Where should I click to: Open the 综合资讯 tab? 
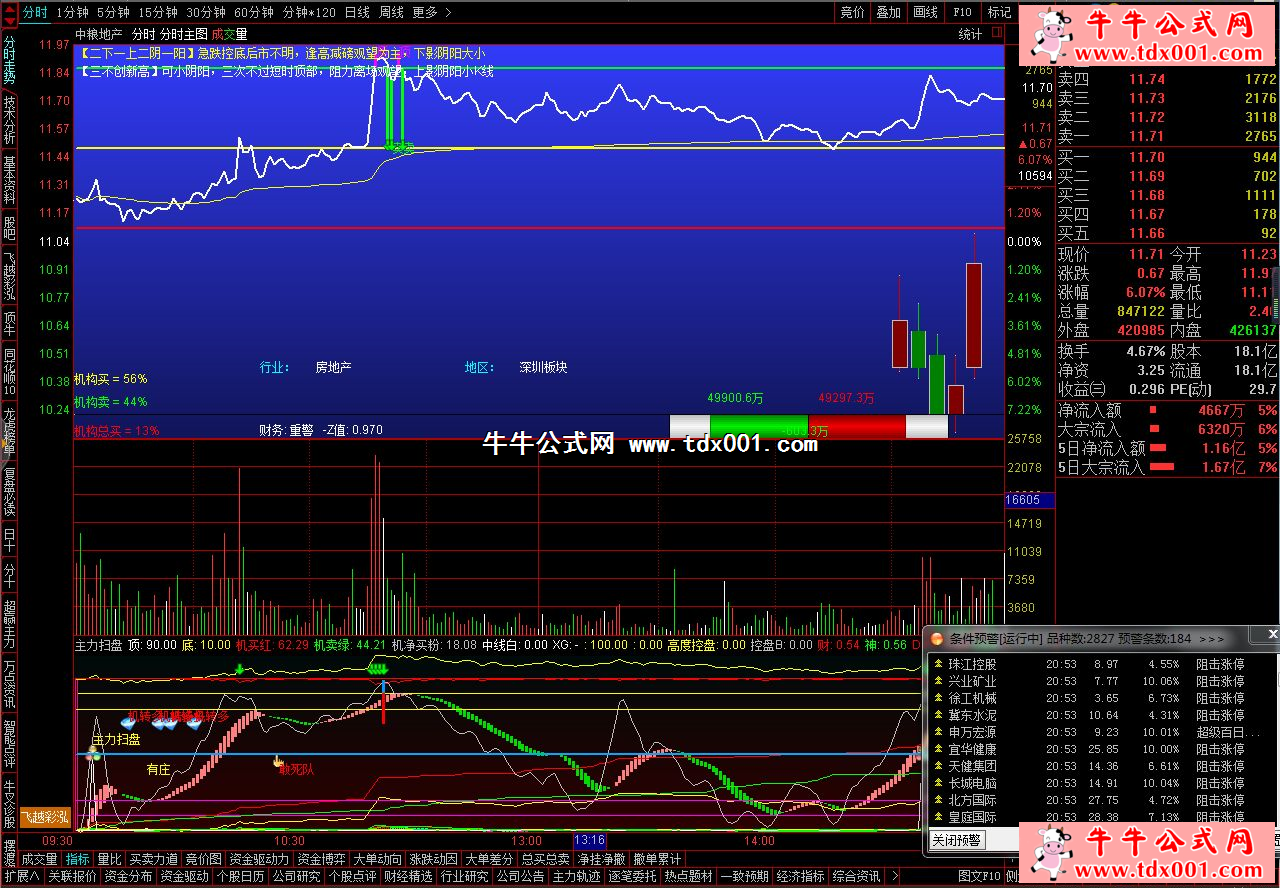[x=857, y=877]
